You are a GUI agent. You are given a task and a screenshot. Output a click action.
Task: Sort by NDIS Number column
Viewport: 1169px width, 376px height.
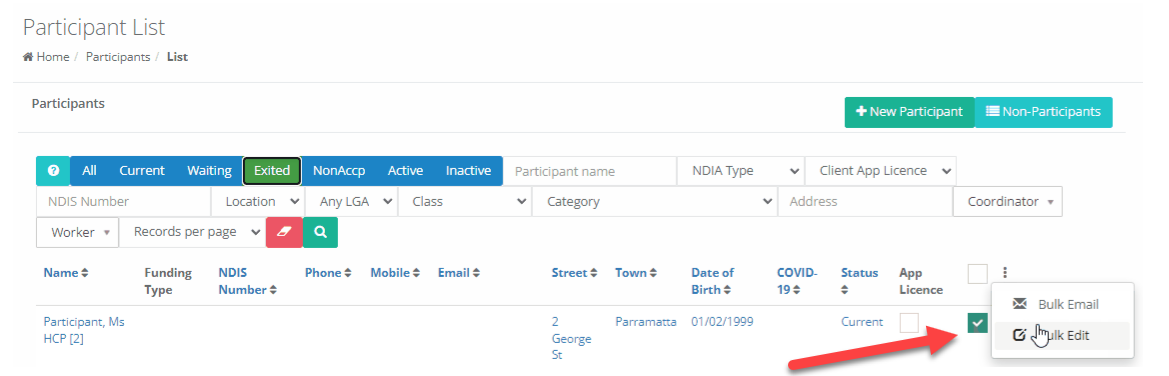pyautogui.click(x=248, y=281)
